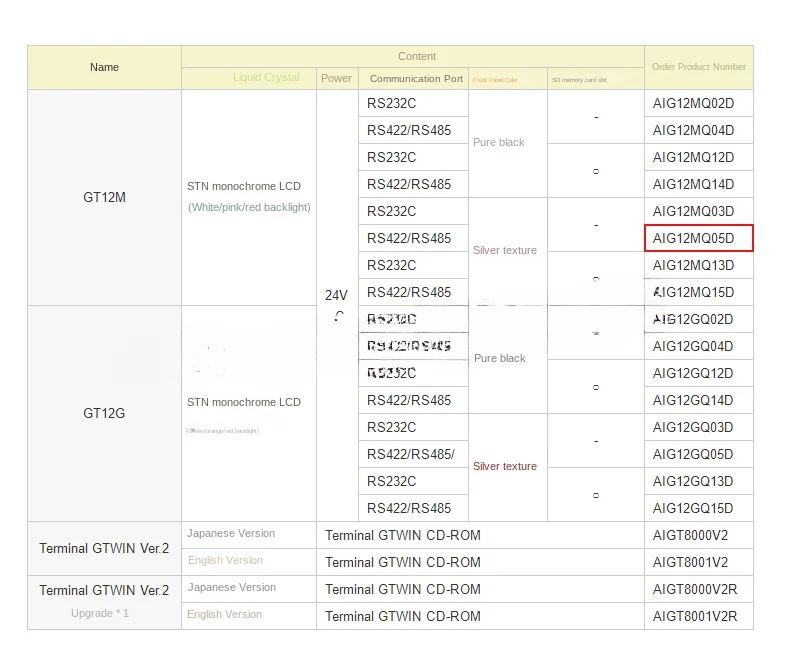Select the 24V power value
Viewport: 790px width, 661px height.
[336, 295]
